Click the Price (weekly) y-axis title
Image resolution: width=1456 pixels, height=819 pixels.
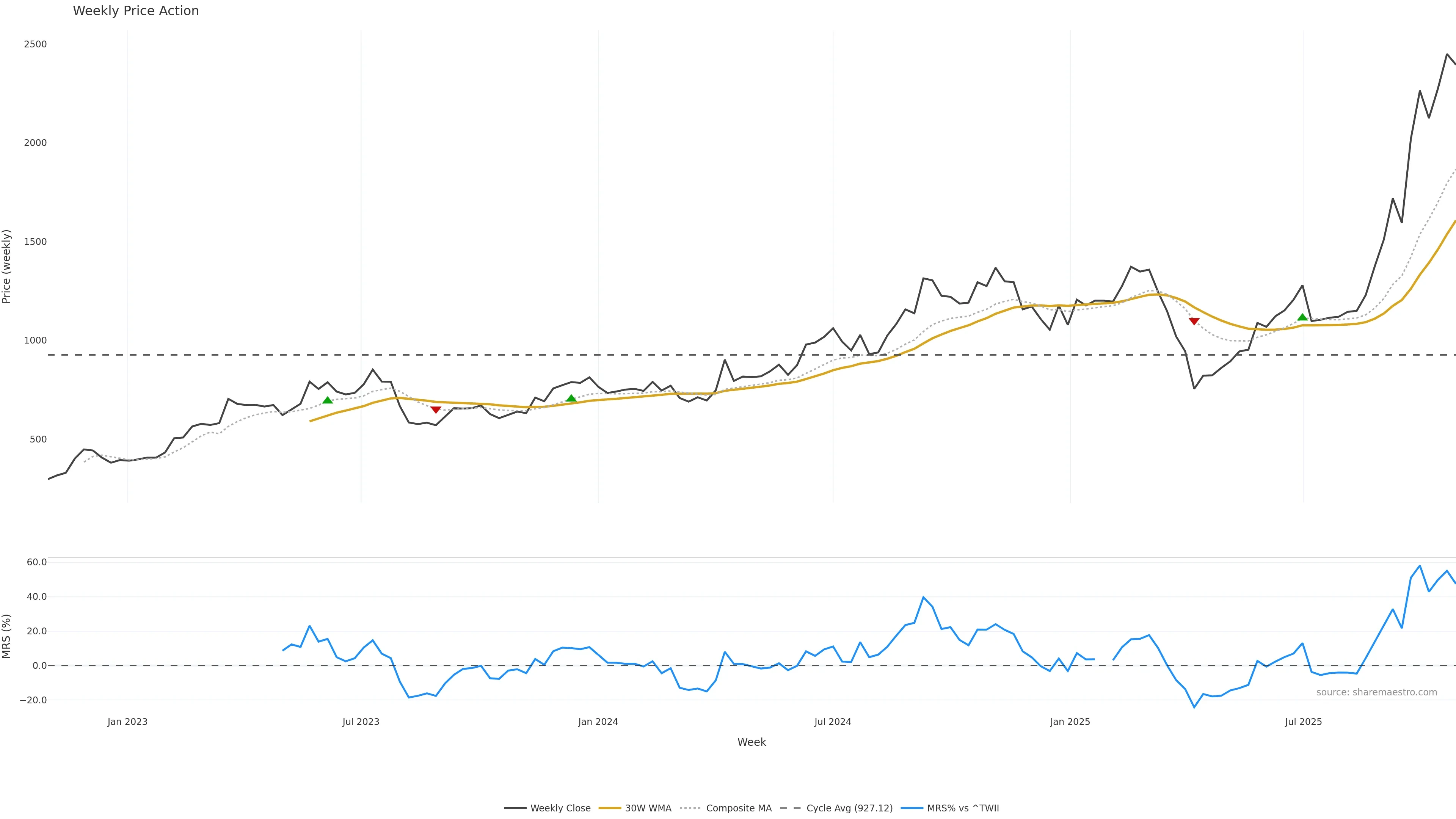(7, 266)
